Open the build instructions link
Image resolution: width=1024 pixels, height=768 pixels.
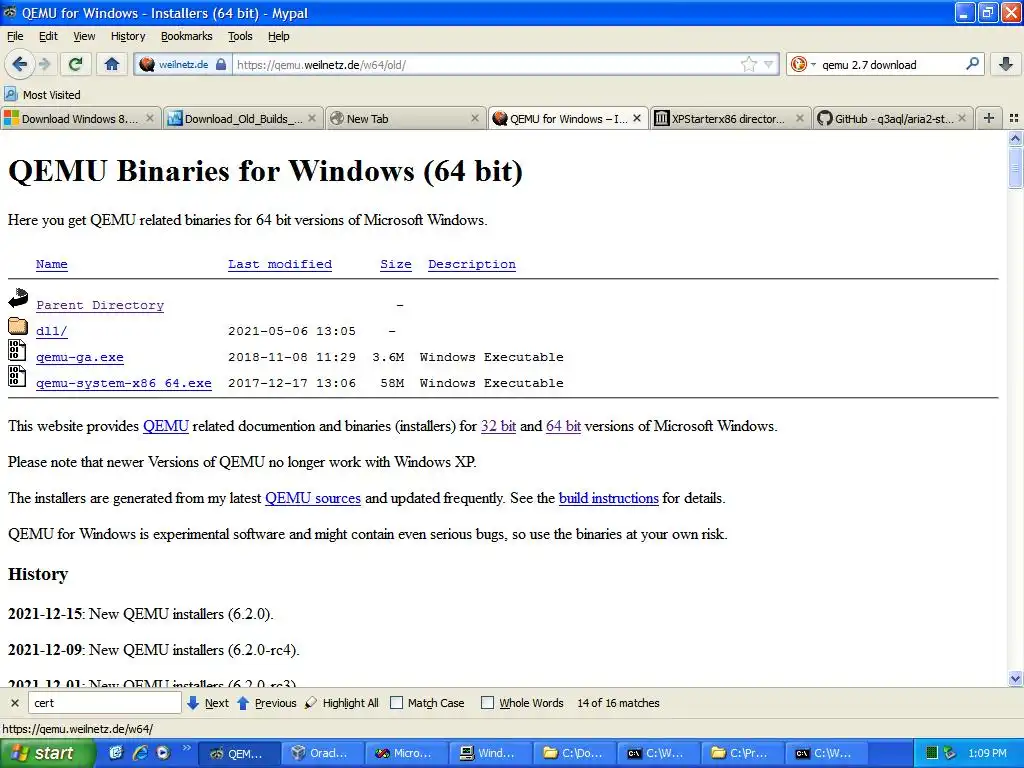609,498
